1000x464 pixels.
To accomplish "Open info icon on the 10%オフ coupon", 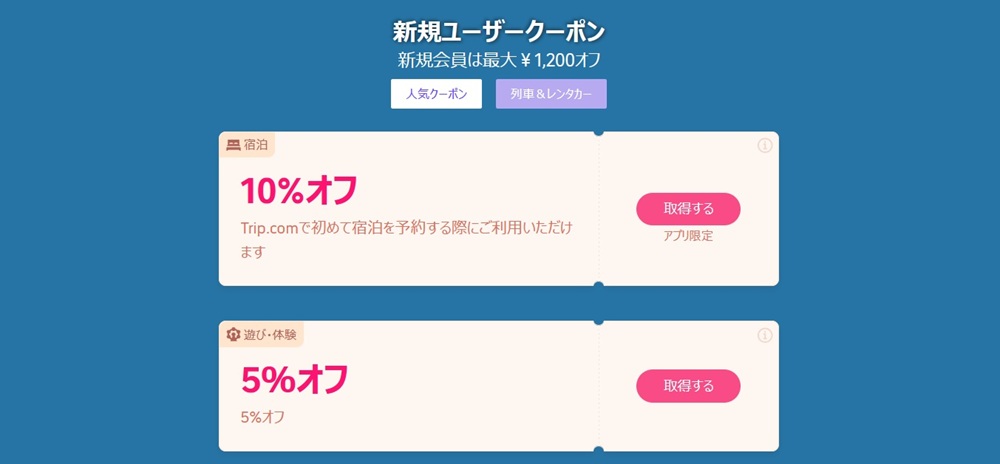I will pyautogui.click(x=765, y=146).
